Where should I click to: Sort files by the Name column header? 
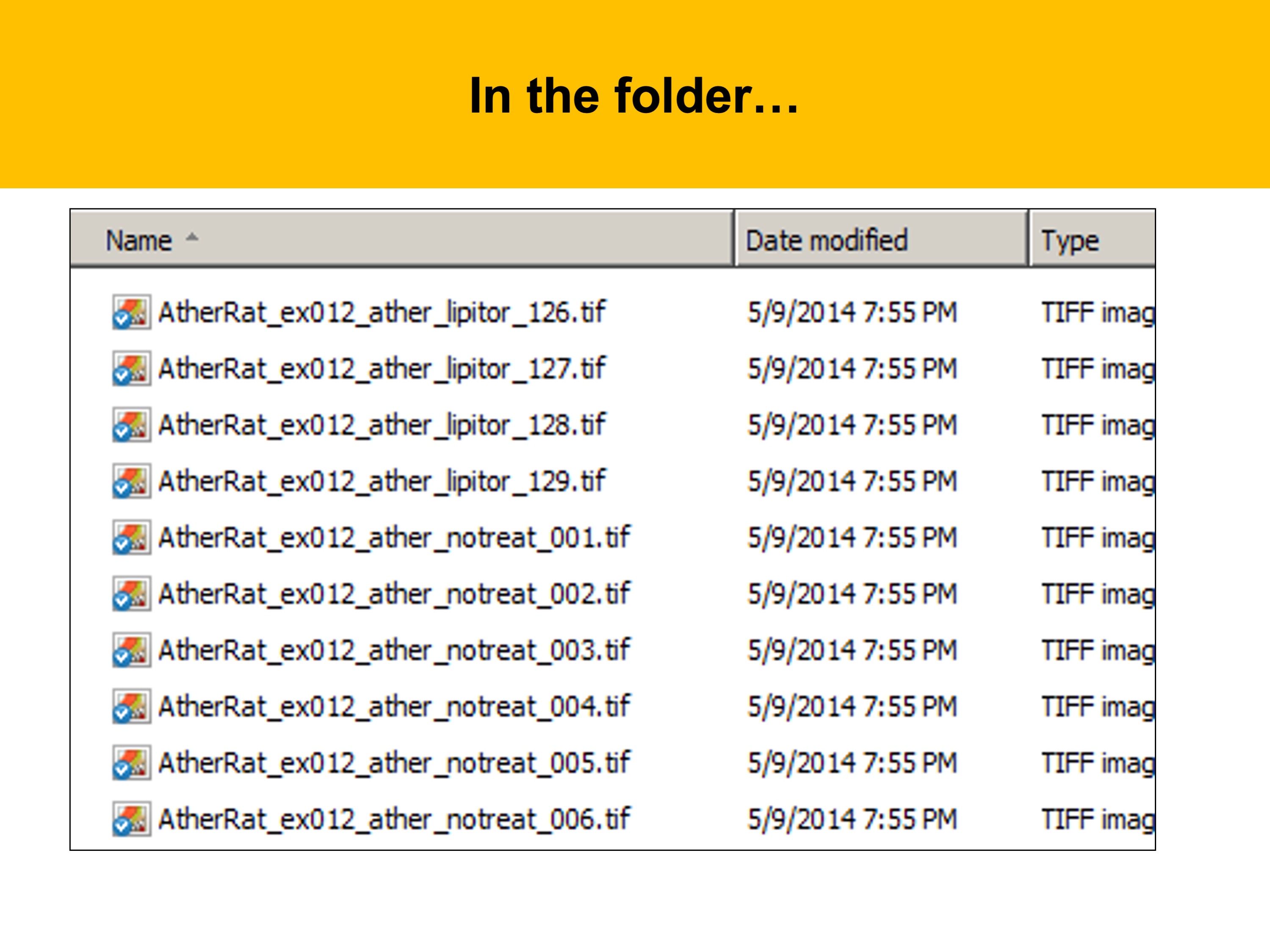click(x=139, y=240)
